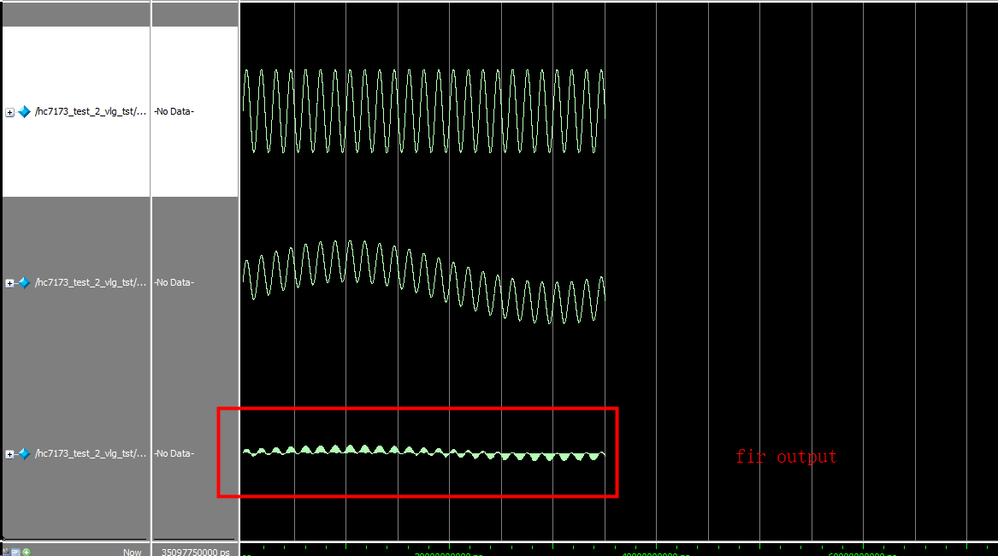
Task: Click the first signal's -No Data- value
Action: coord(174,111)
